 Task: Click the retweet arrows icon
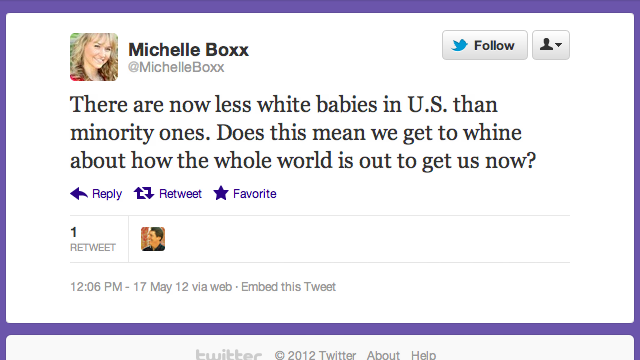pyautogui.click(x=144, y=193)
